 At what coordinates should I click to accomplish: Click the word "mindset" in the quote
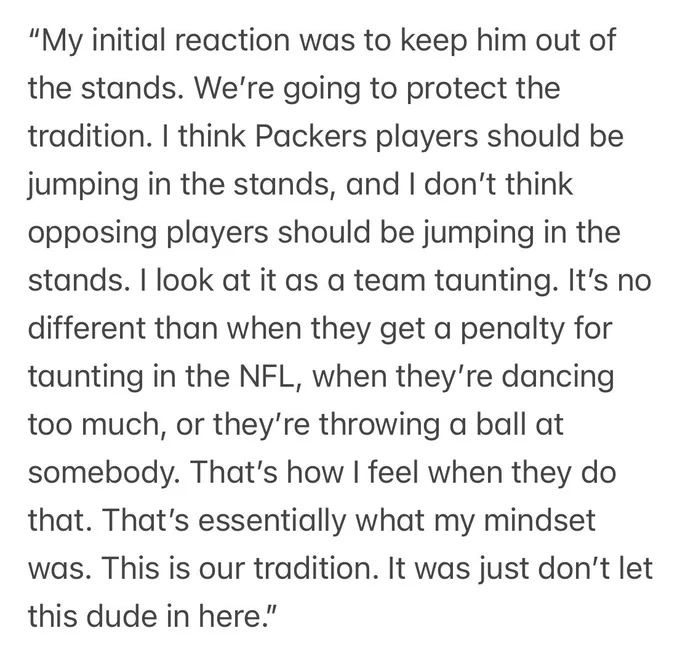pos(539,520)
